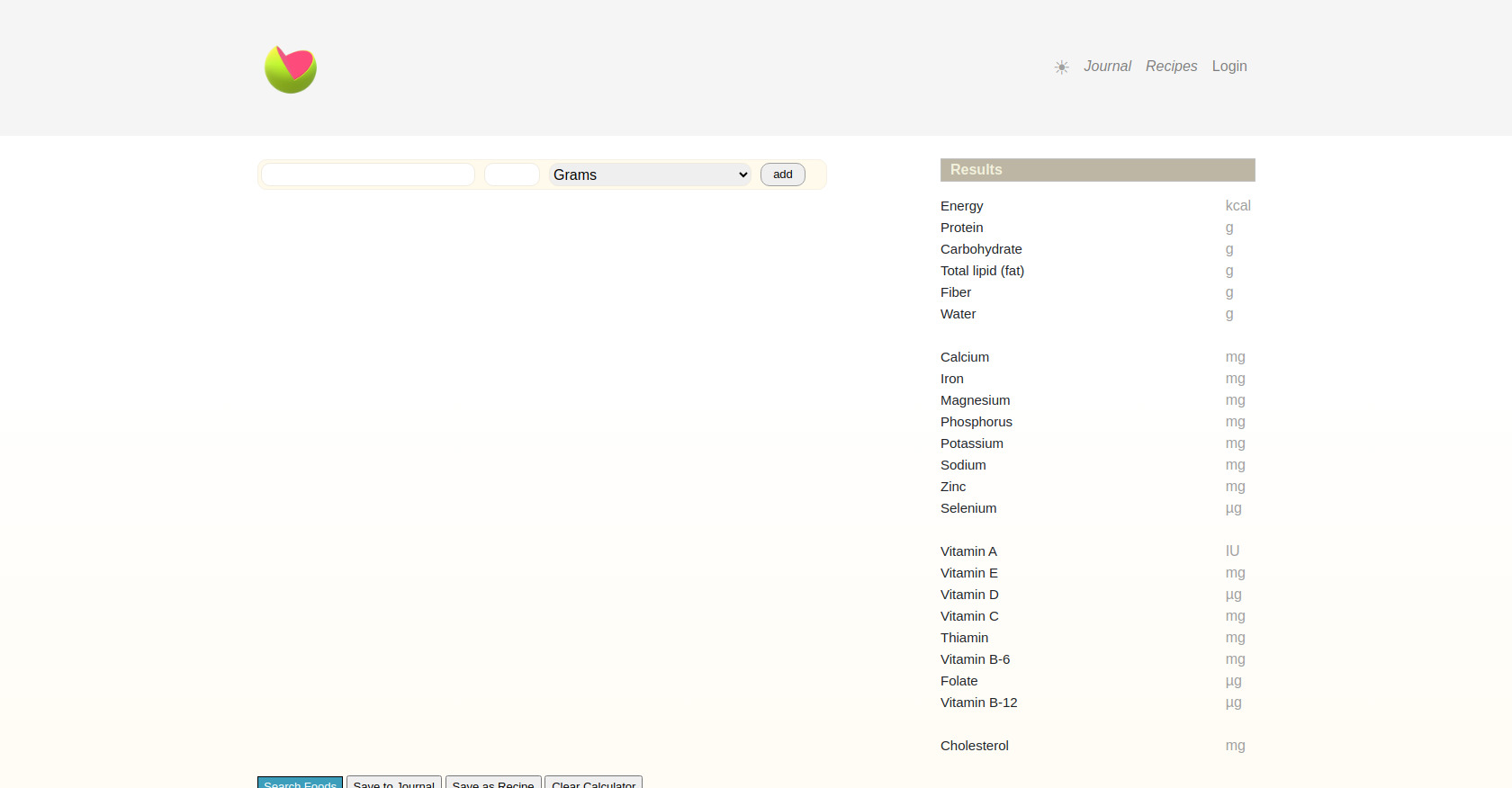Click the Login link
1512x788 pixels.
pyautogui.click(x=1228, y=67)
